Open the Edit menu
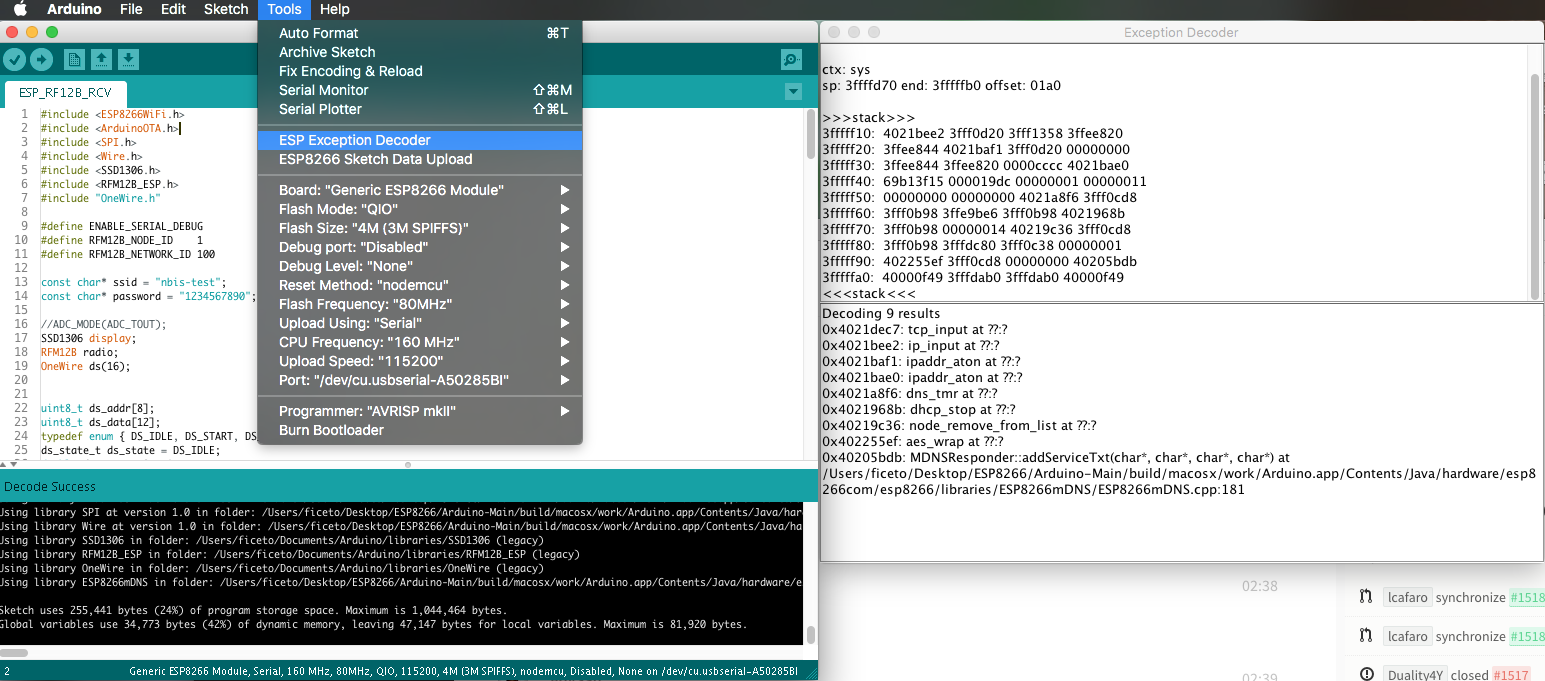The height and width of the screenshot is (681, 1545). point(173,9)
